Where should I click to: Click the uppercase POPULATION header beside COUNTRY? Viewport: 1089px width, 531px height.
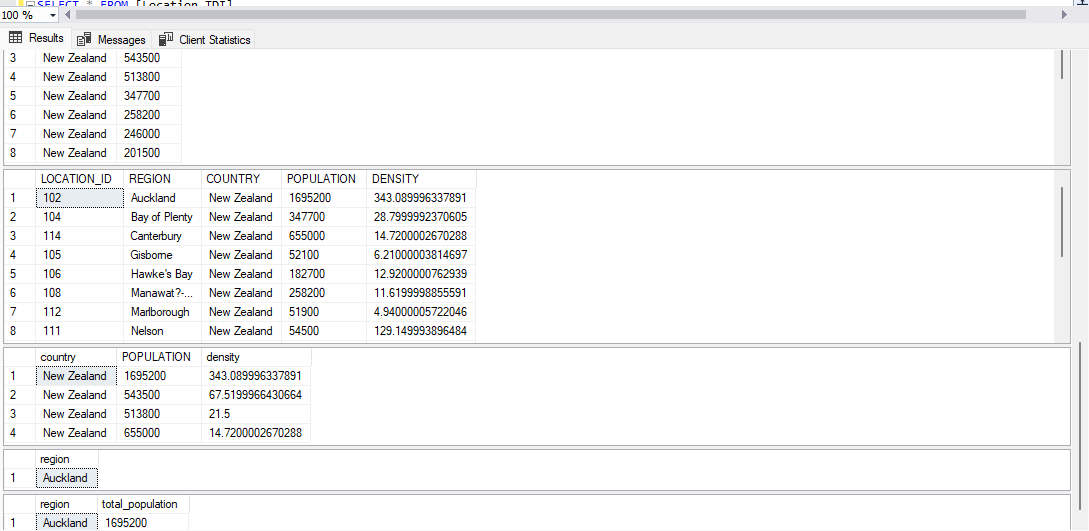[x=324, y=178]
